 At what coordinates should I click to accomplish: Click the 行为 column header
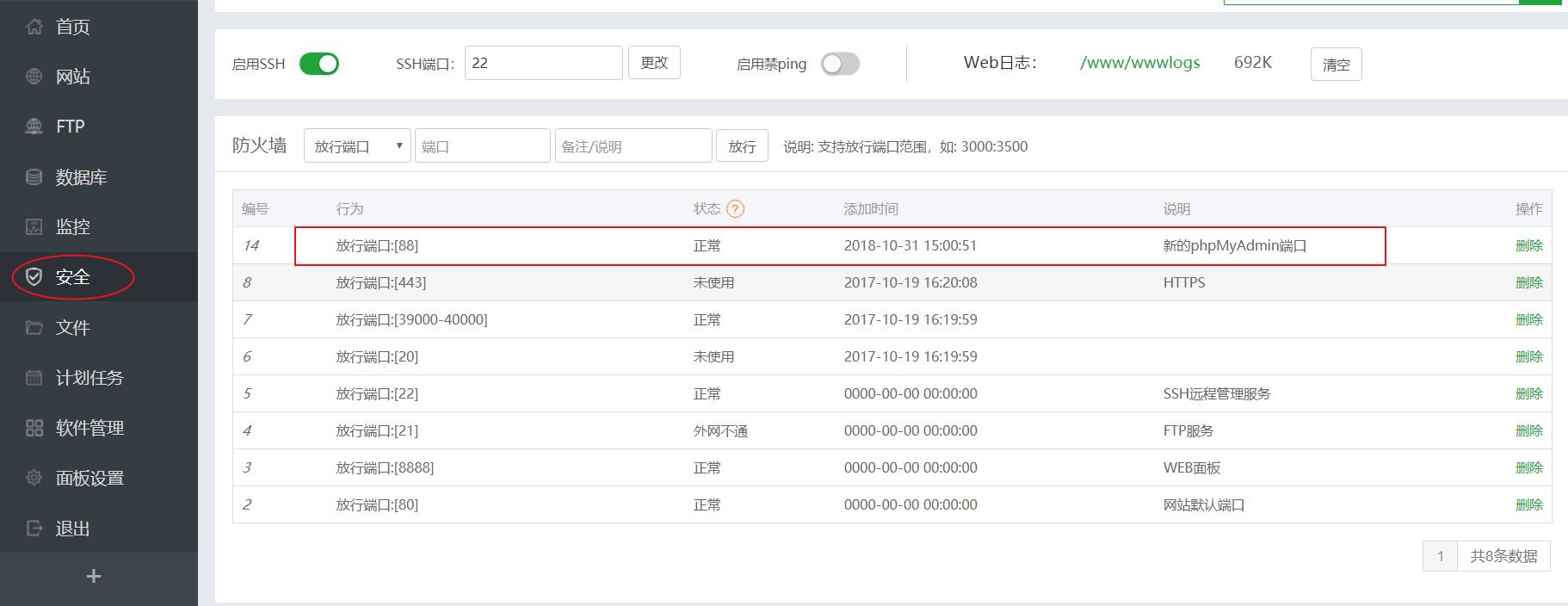(349, 208)
